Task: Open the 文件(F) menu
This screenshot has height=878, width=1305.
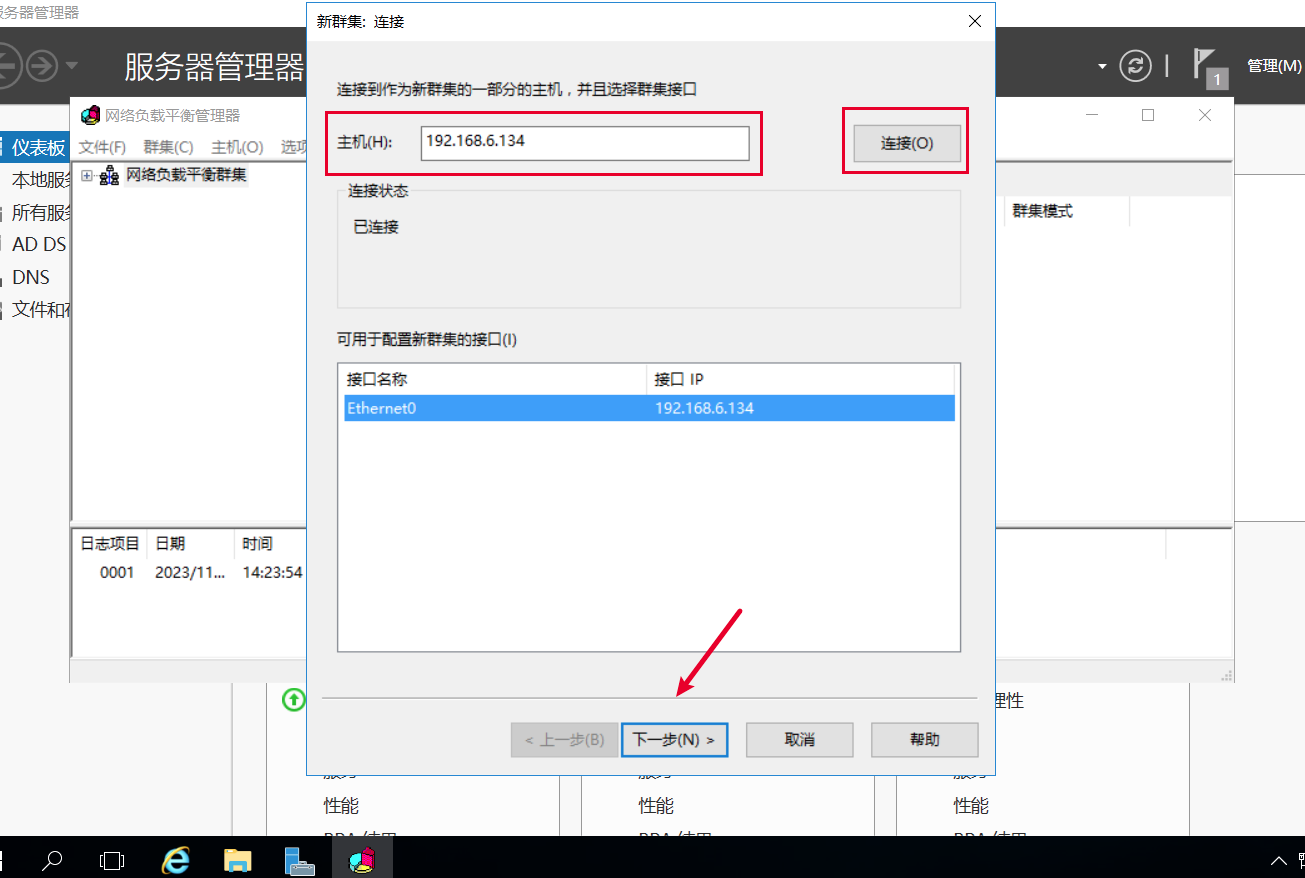Action: click(102, 147)
